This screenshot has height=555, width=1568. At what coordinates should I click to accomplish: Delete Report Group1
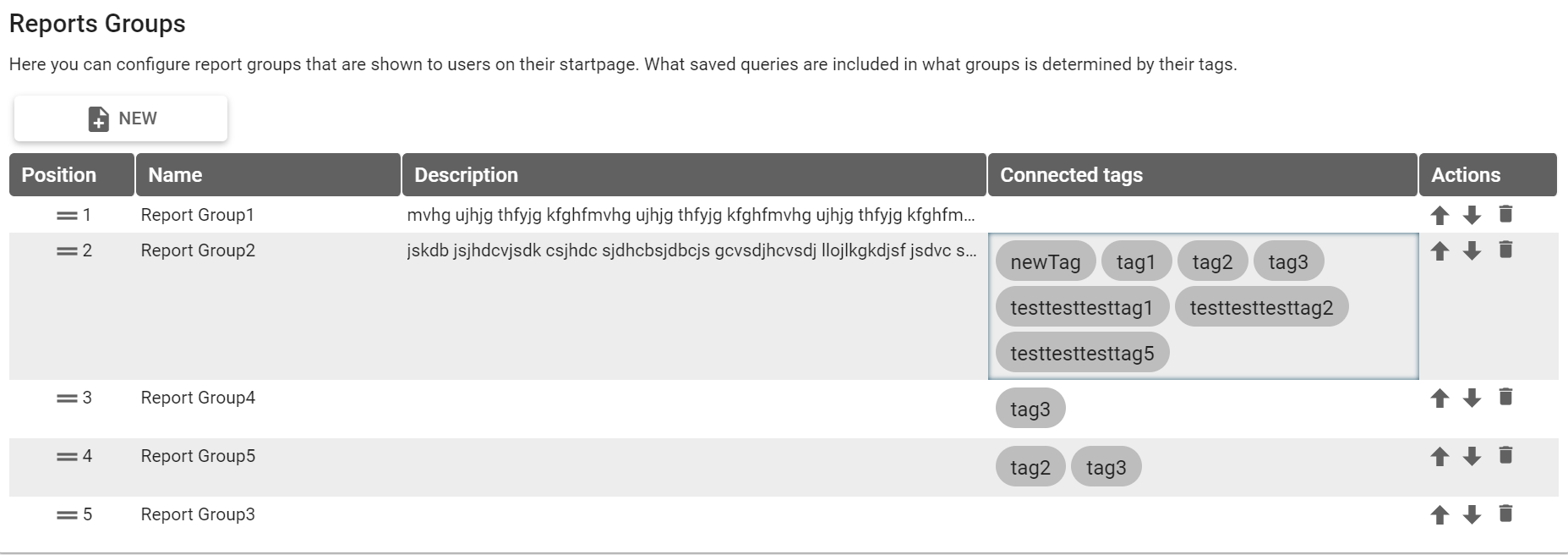pyautogui.click(x=1505, y=214)
